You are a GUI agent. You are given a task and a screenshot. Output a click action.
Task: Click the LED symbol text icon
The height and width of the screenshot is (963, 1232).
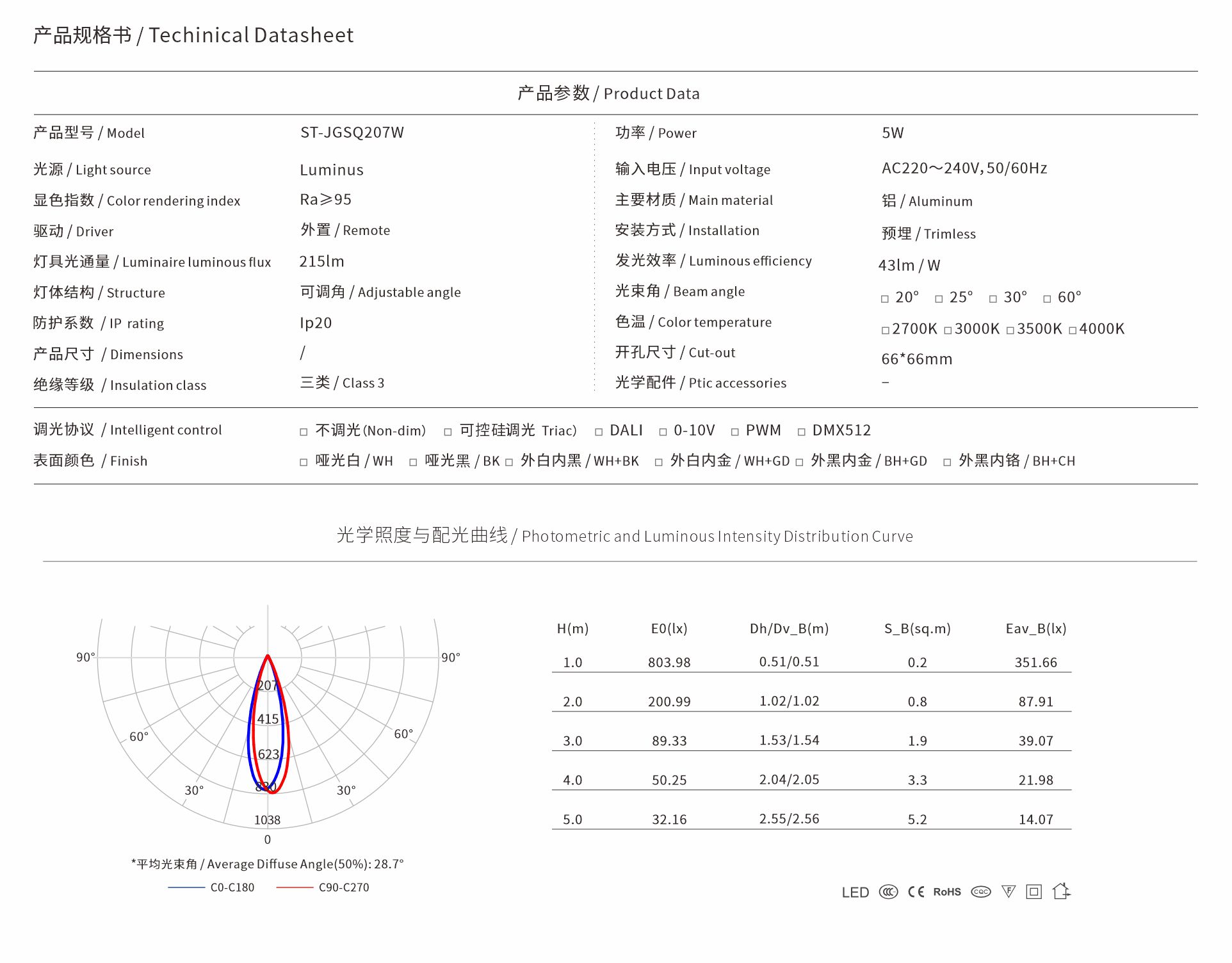coord(855,893)
